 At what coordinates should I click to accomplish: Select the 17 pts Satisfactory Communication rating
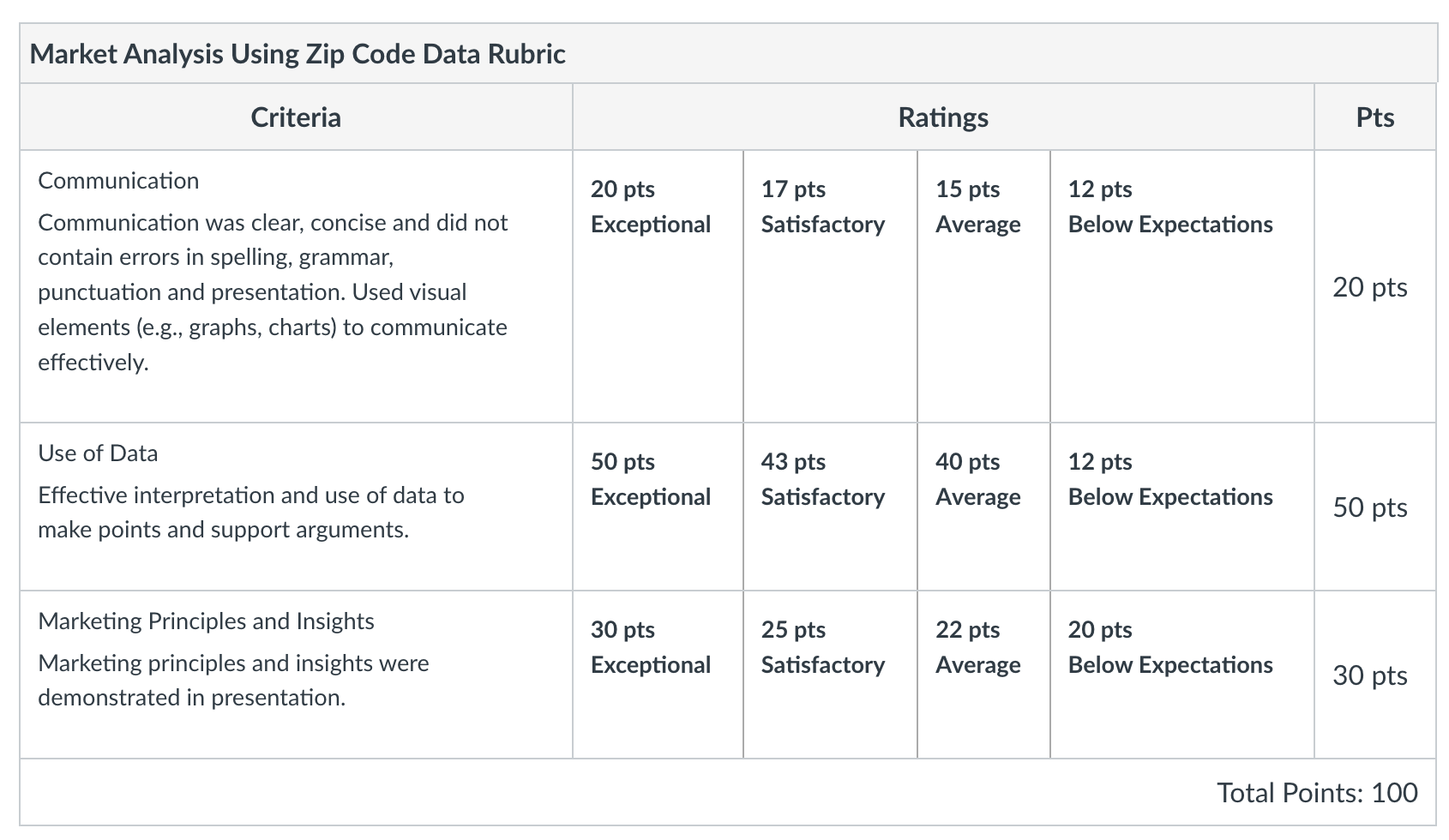click(830, 286)
